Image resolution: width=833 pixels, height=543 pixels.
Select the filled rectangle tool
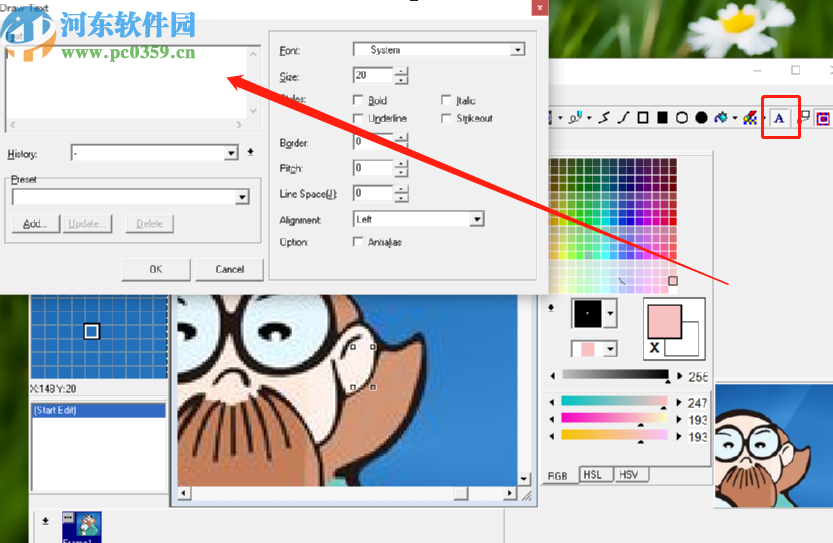point(662,118)
